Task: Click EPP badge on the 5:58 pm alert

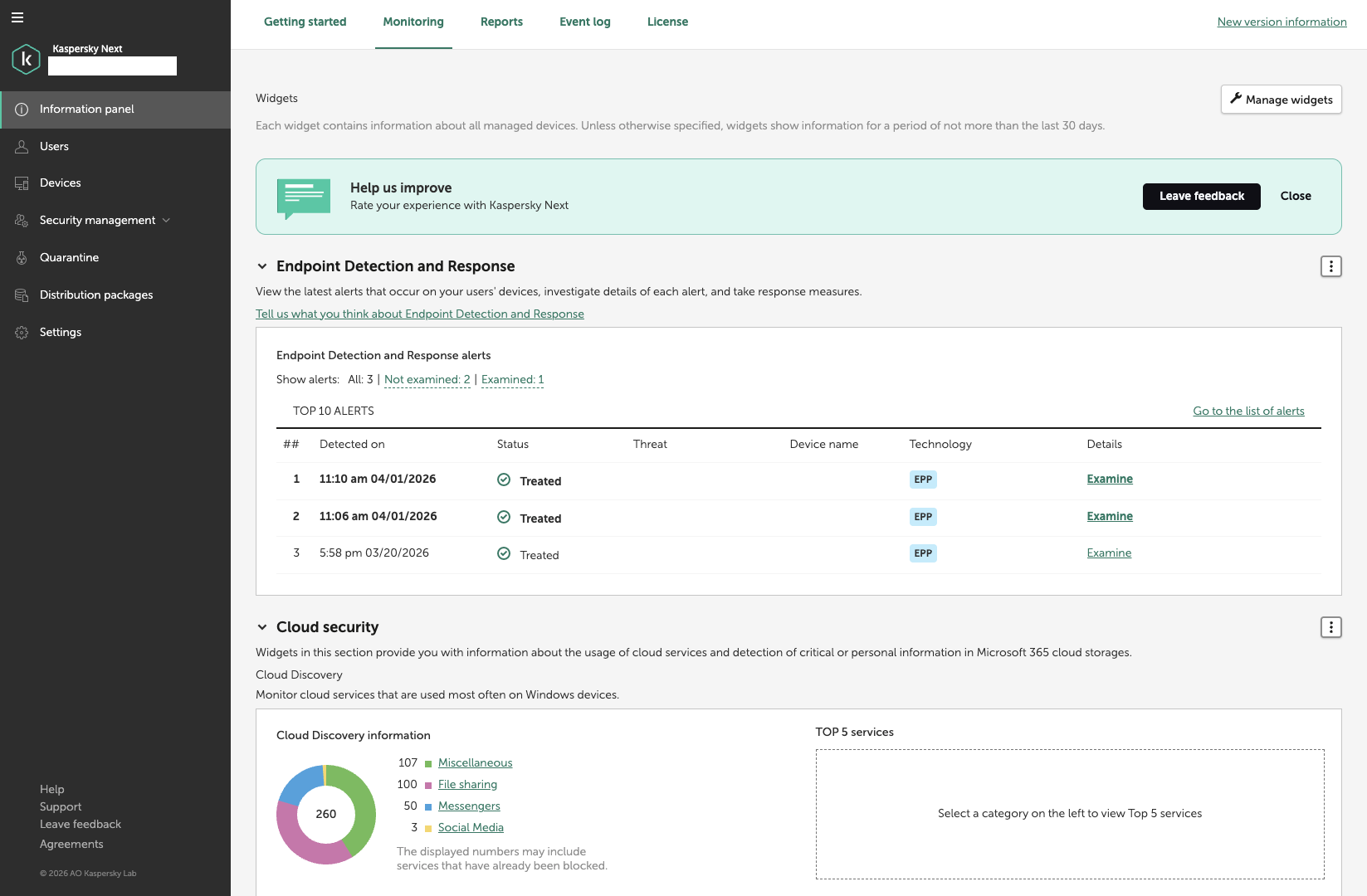Action: (x=923, y=553)
